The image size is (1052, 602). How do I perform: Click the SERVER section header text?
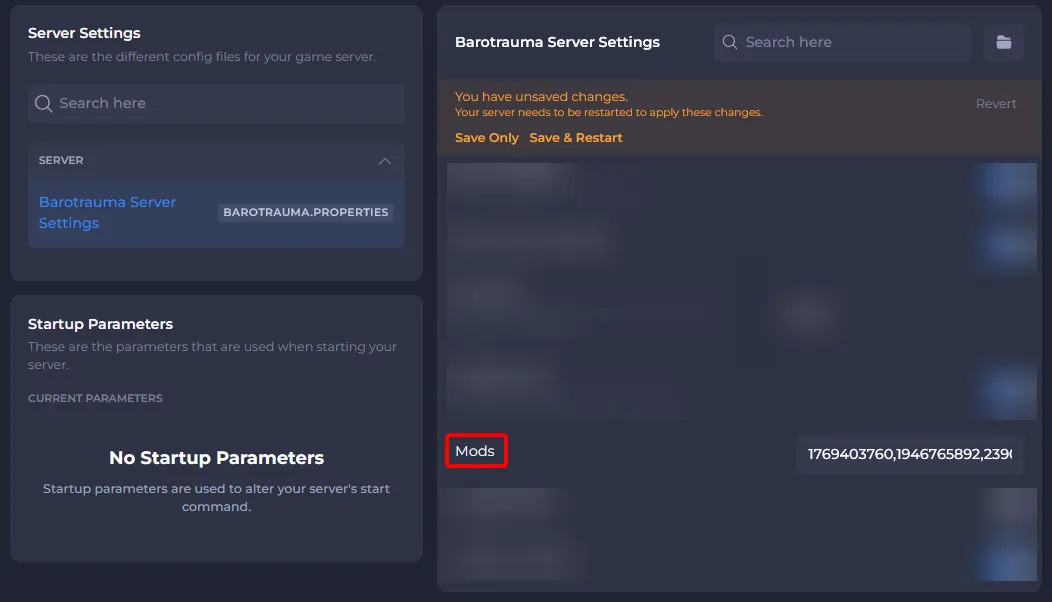pos(61,160)
